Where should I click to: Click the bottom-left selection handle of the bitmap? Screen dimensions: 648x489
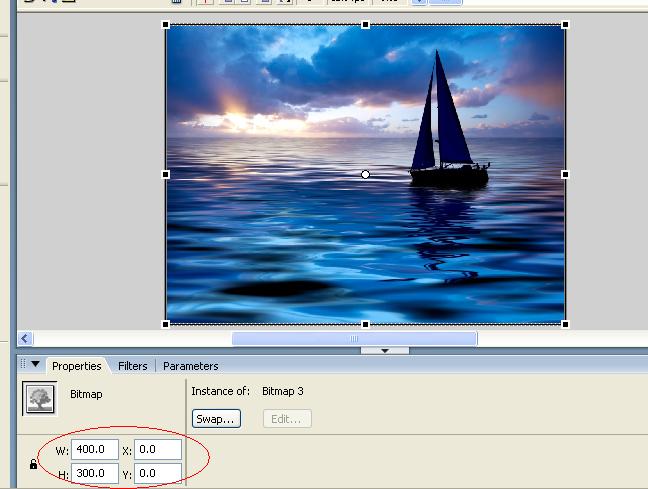pos(166,324)
